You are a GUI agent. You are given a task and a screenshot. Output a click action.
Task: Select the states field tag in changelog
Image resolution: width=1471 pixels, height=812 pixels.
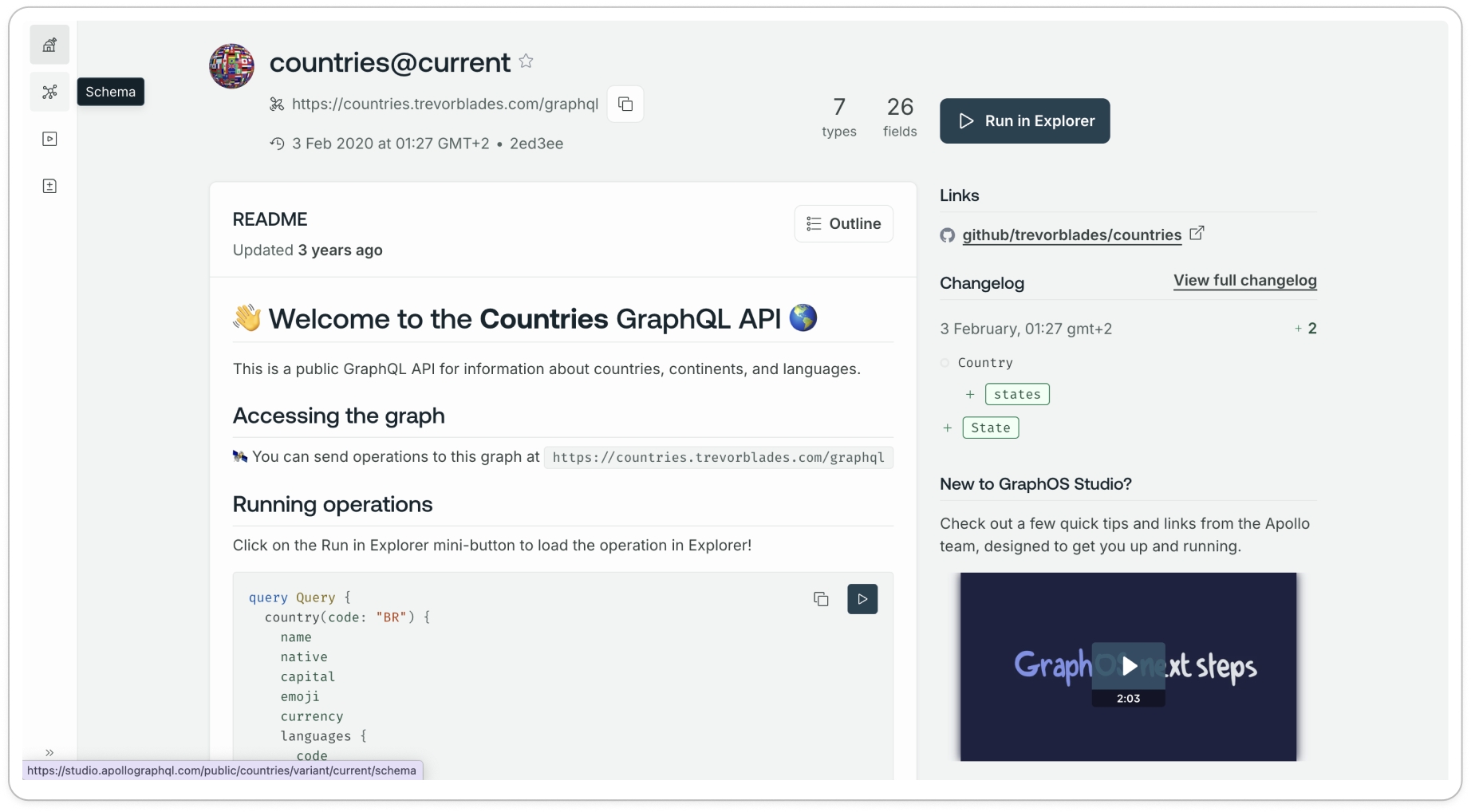[1017, 394]
